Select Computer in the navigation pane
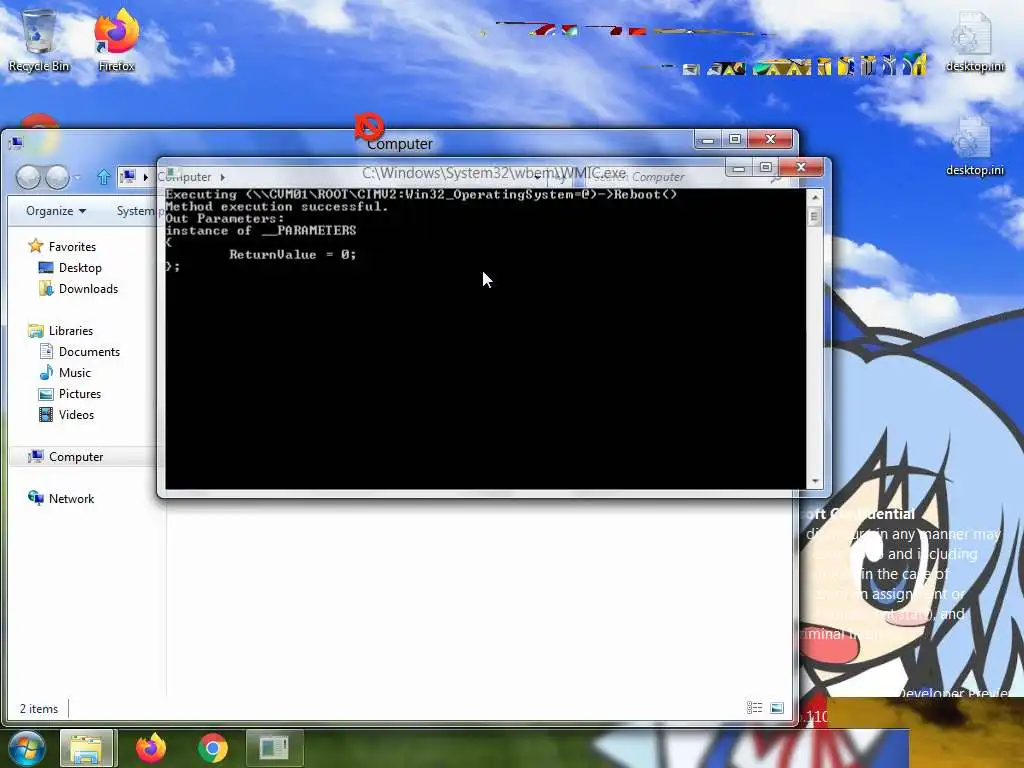1024x768 pixels. [65, 456]
